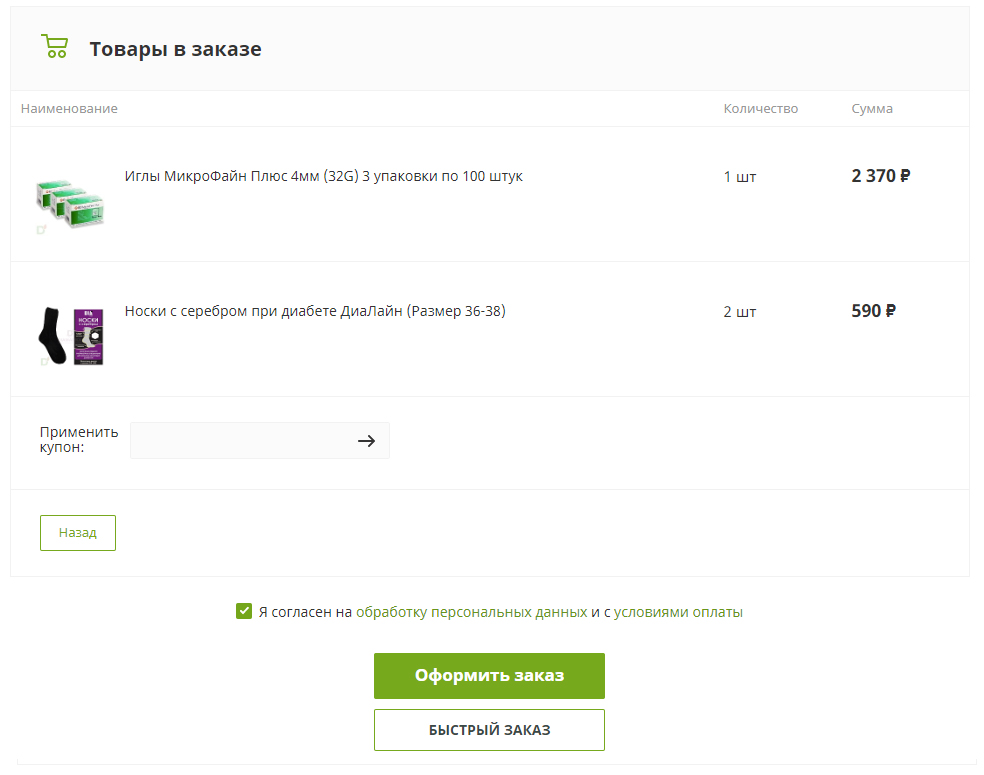Click the Сумма column header
This screenshot has height=775, width=984.
(872, 109)
